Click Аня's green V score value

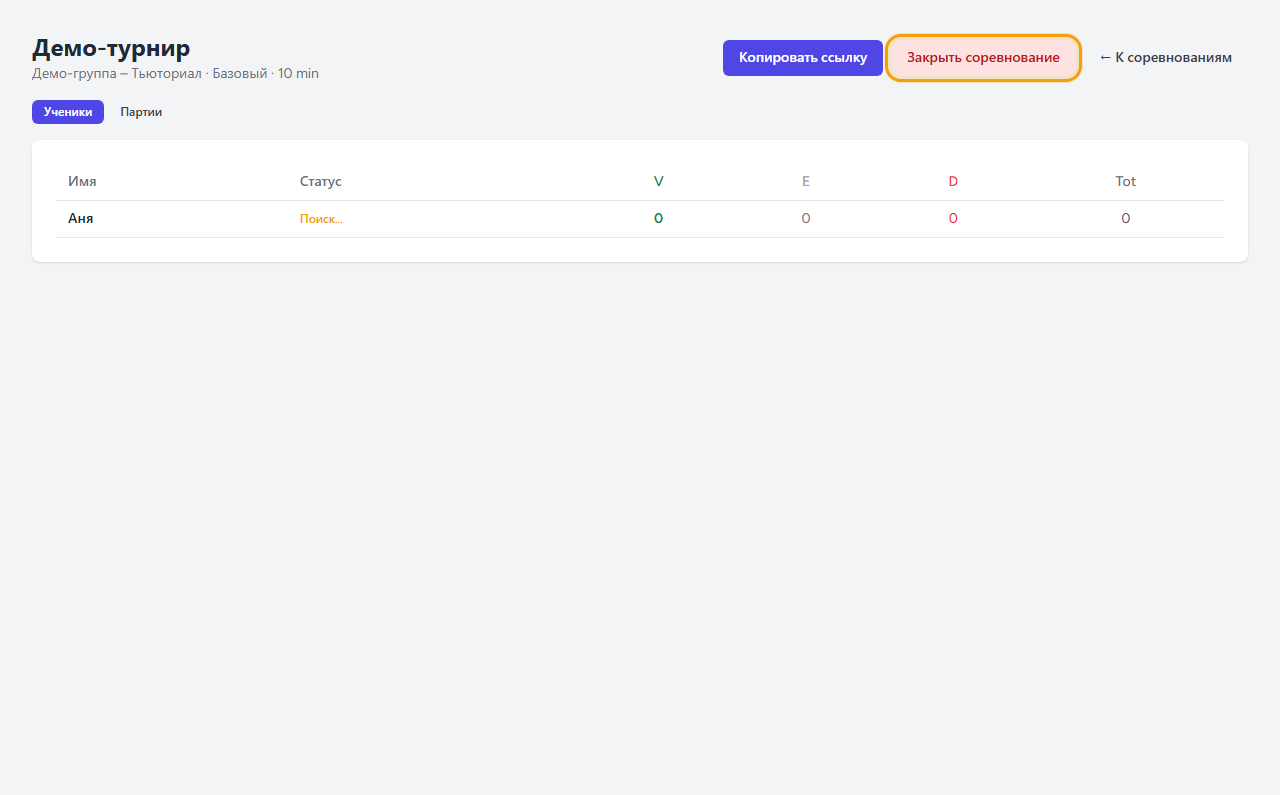[x=659, y=218]
